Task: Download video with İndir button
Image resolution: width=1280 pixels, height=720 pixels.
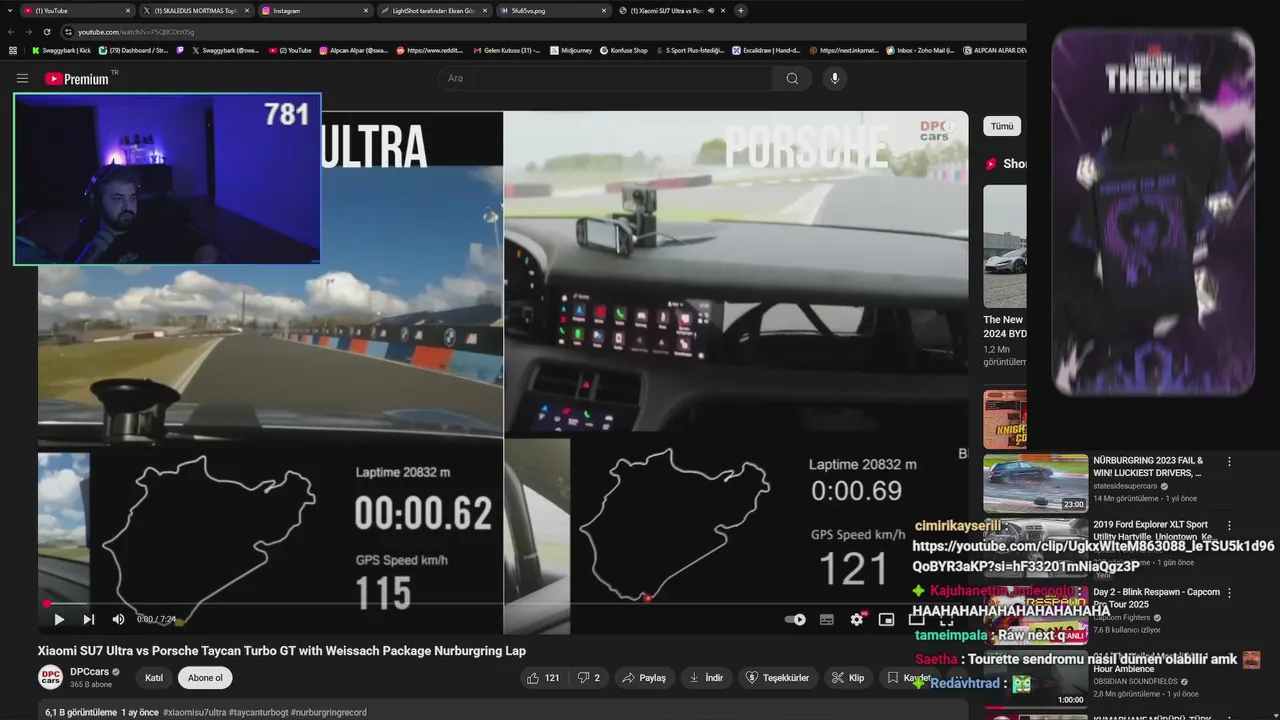Action: (x=706, y=677)
